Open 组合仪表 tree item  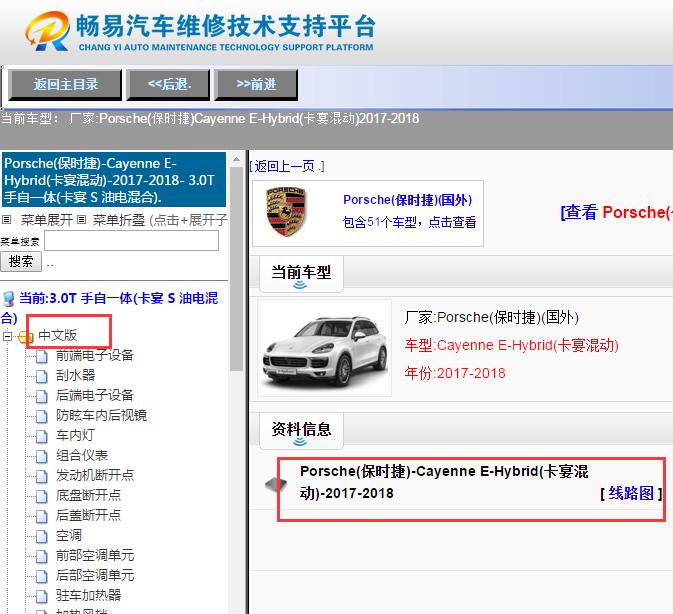click(82, 455)
